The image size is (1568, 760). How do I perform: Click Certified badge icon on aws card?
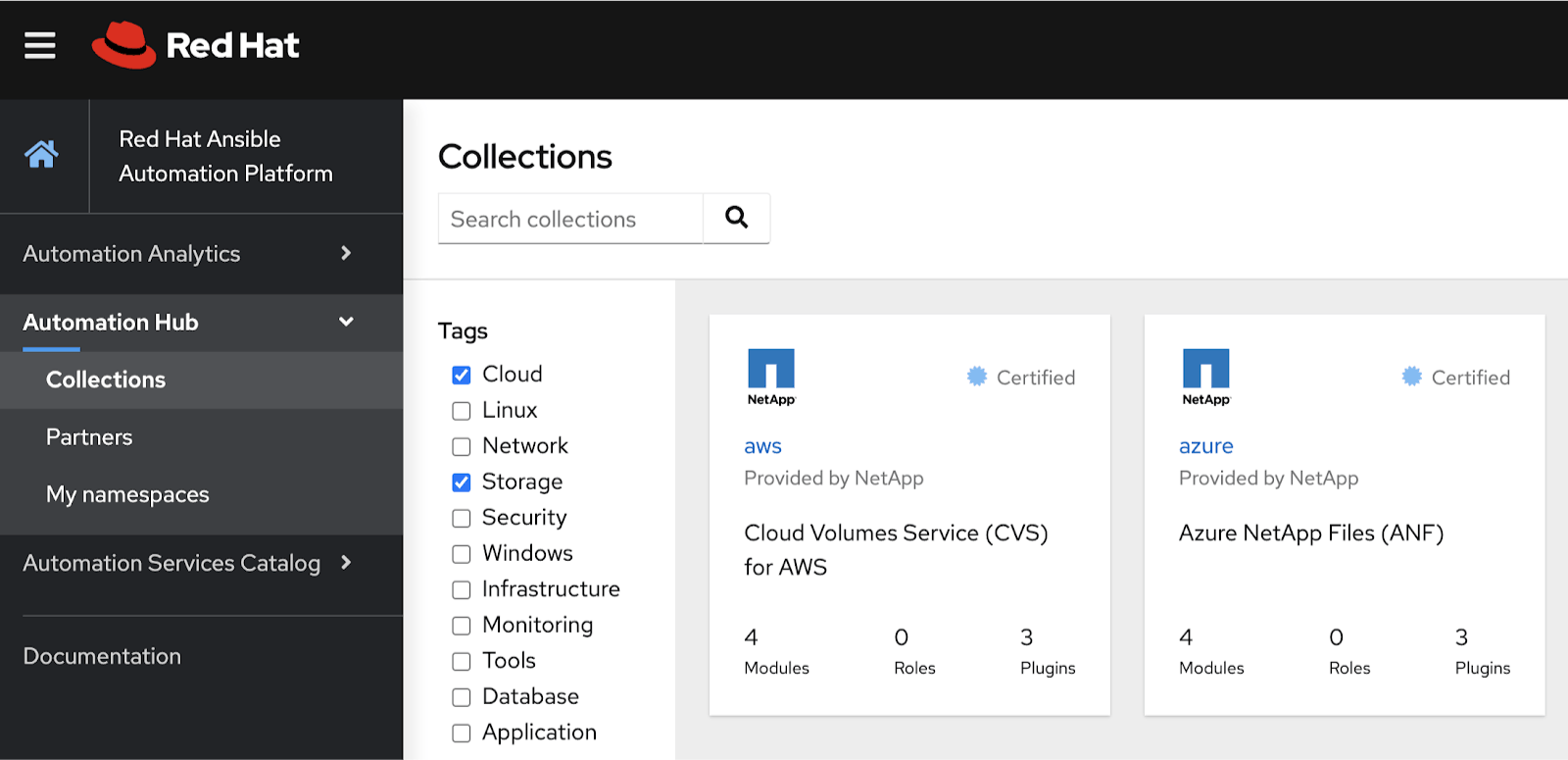[x=977, y=377]
